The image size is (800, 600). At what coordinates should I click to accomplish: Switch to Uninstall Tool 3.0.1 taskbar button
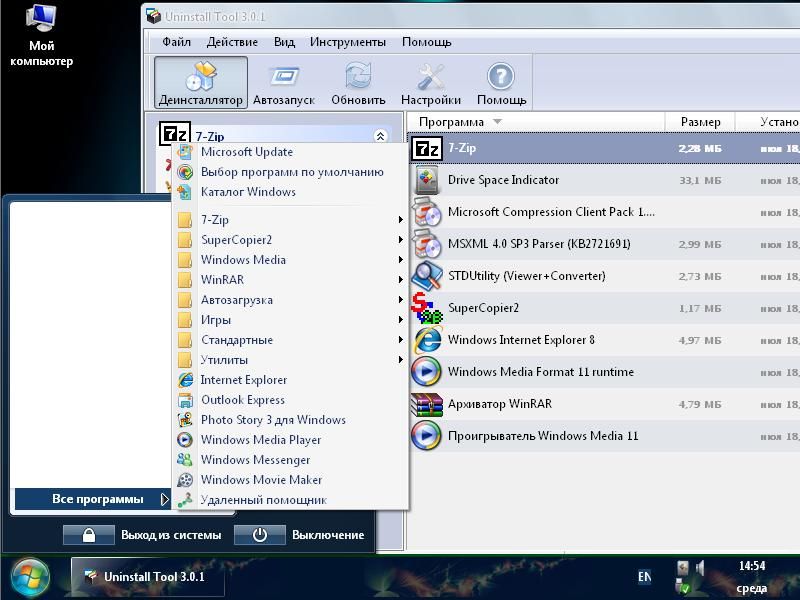(x=147, y=577)
